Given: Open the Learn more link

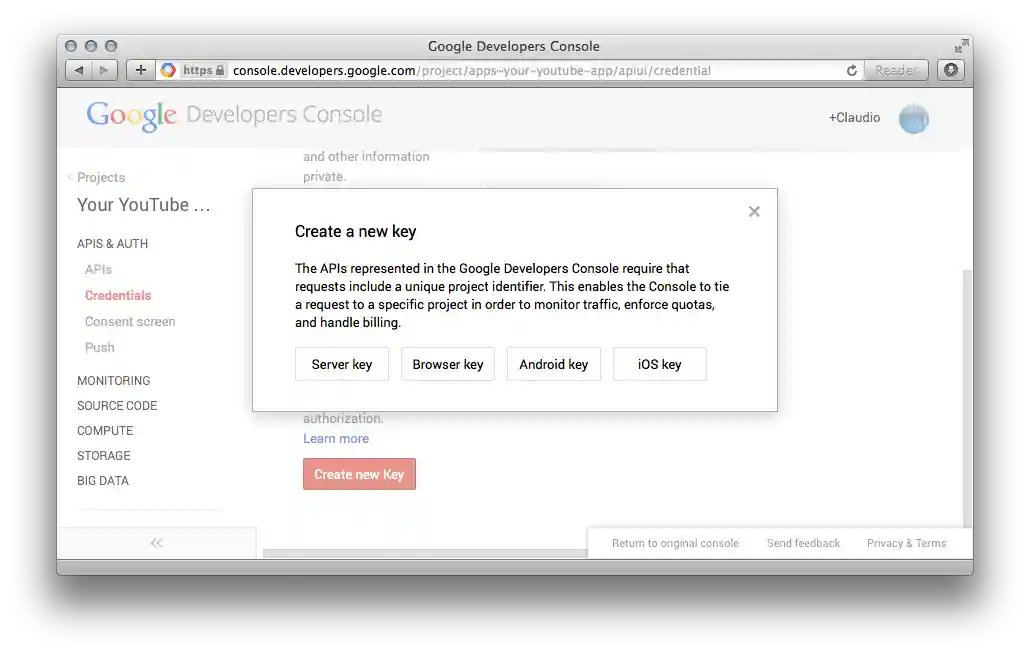Looking at the screenshot, I should (x=336, y=439).
